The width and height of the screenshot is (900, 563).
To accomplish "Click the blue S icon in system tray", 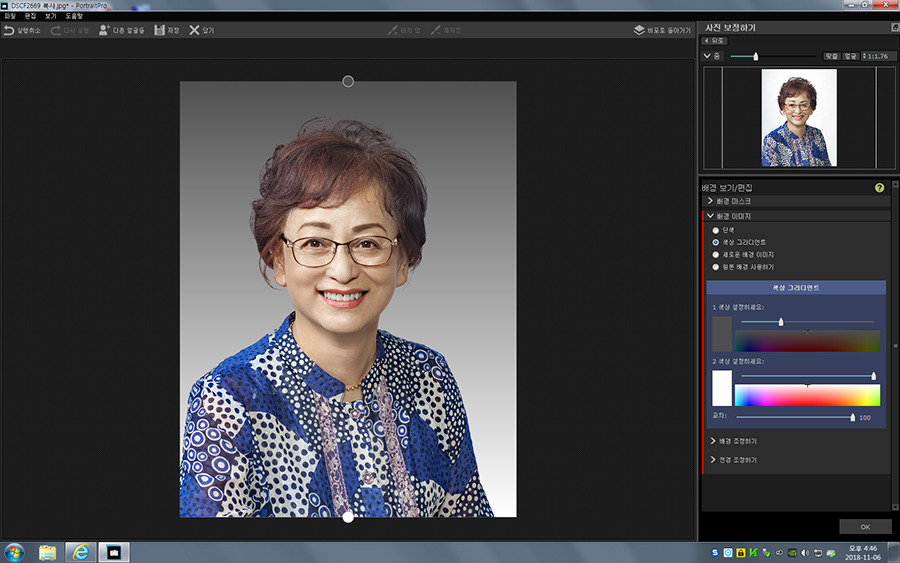I will tap(715, 553).
